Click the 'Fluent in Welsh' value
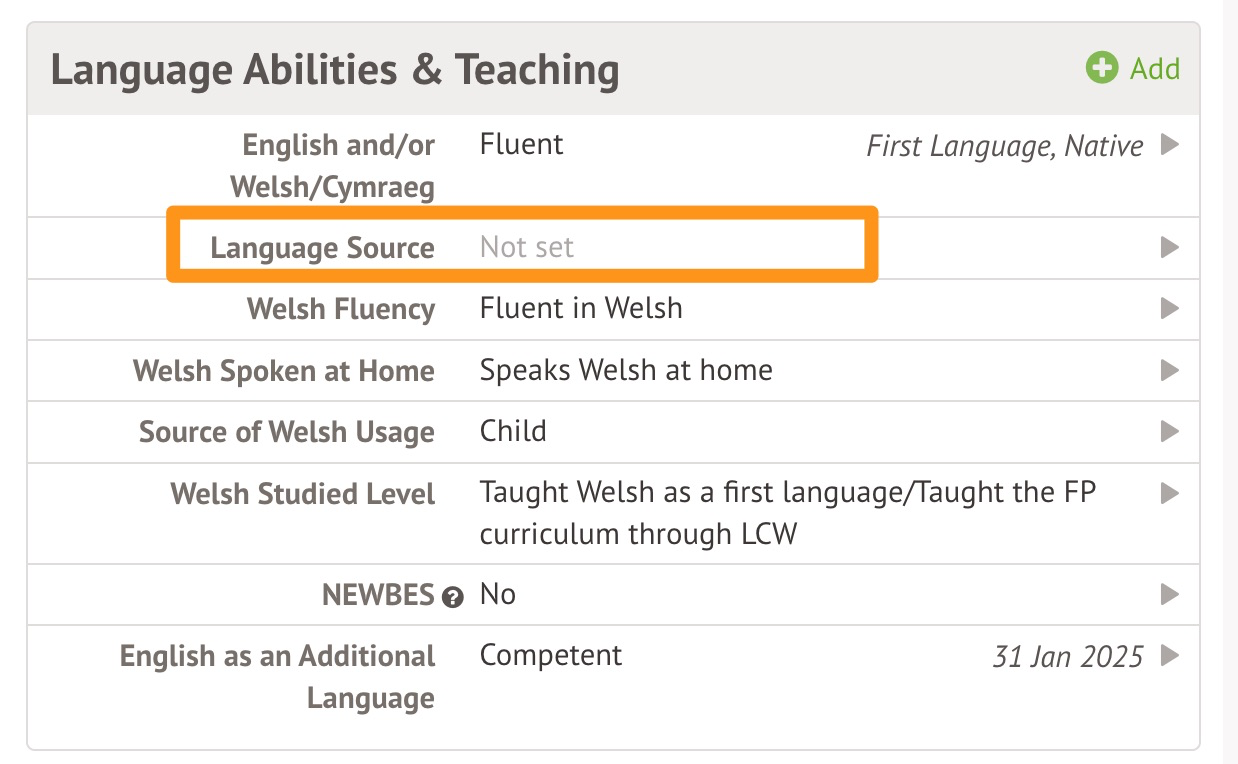1238x764 pixels. pos(581,308)
